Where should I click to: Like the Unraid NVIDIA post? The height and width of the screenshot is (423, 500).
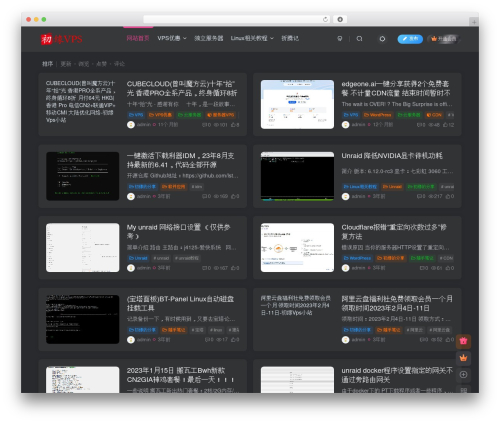450,196
